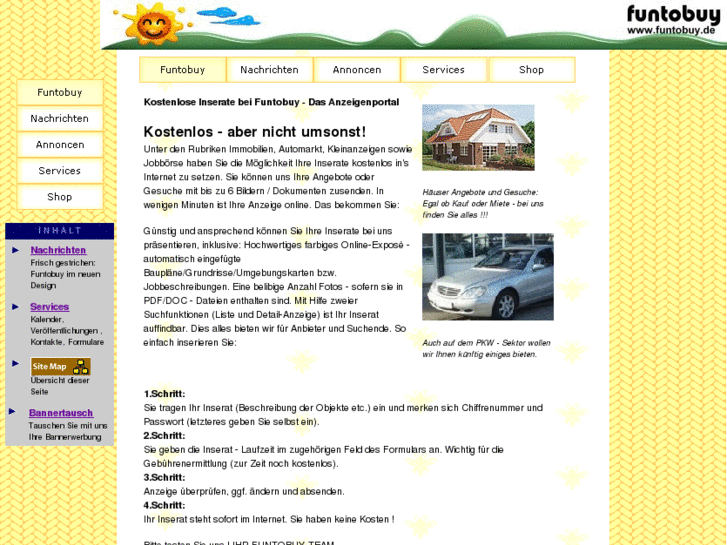Screen dimensions: 727x545
Task: Click the arrow bullet beside Services link
Action: coord(15,307)
